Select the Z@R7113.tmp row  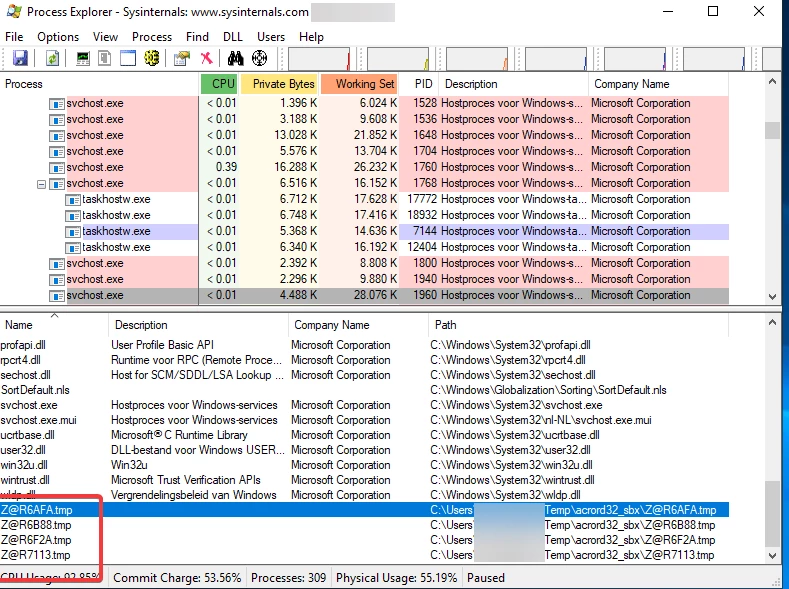coord(364,555)
